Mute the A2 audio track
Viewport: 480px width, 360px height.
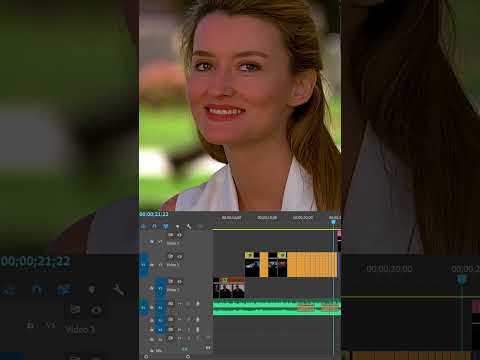[180, 319]
